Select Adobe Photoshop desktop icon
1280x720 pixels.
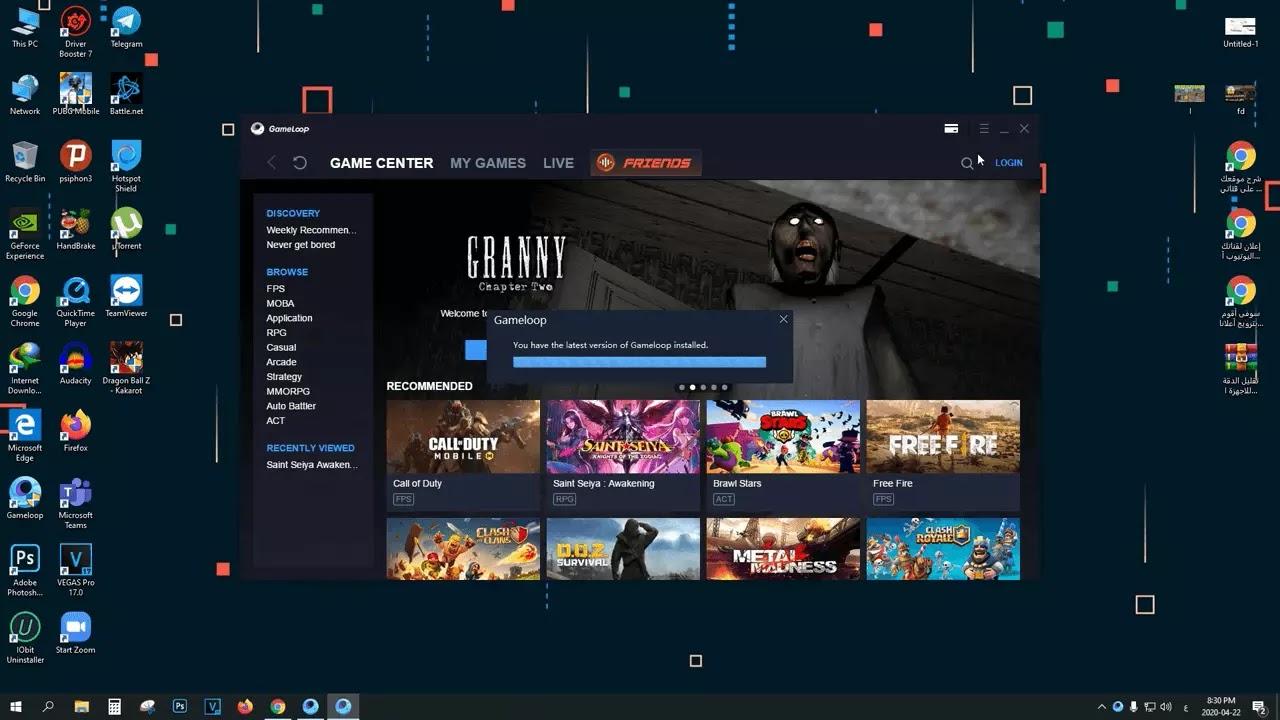click(x=25, y=571)
